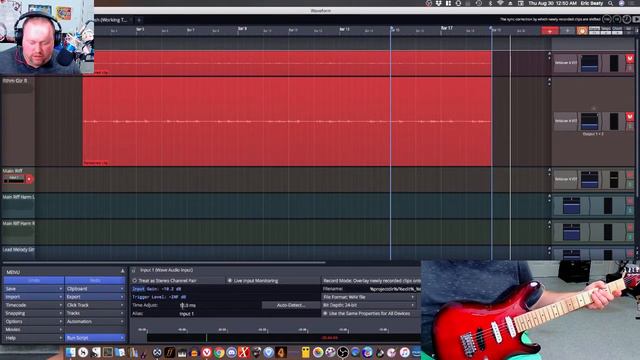Screen dimensions: 640x360
Task: Click the orange icon beside the plus buttons
Action: click(x=582, y=31)
